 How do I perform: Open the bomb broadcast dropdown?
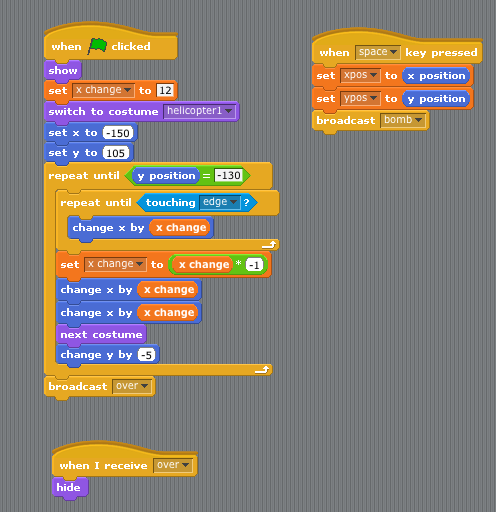coord(403,120)
